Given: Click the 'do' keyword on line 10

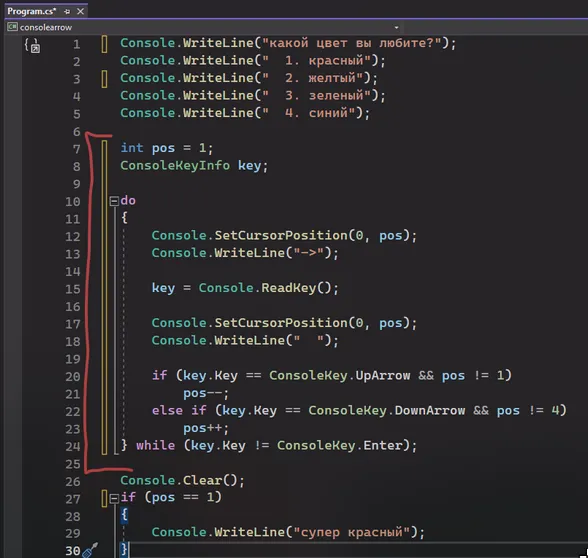Looking at the screenshot, I should point(128,200).
